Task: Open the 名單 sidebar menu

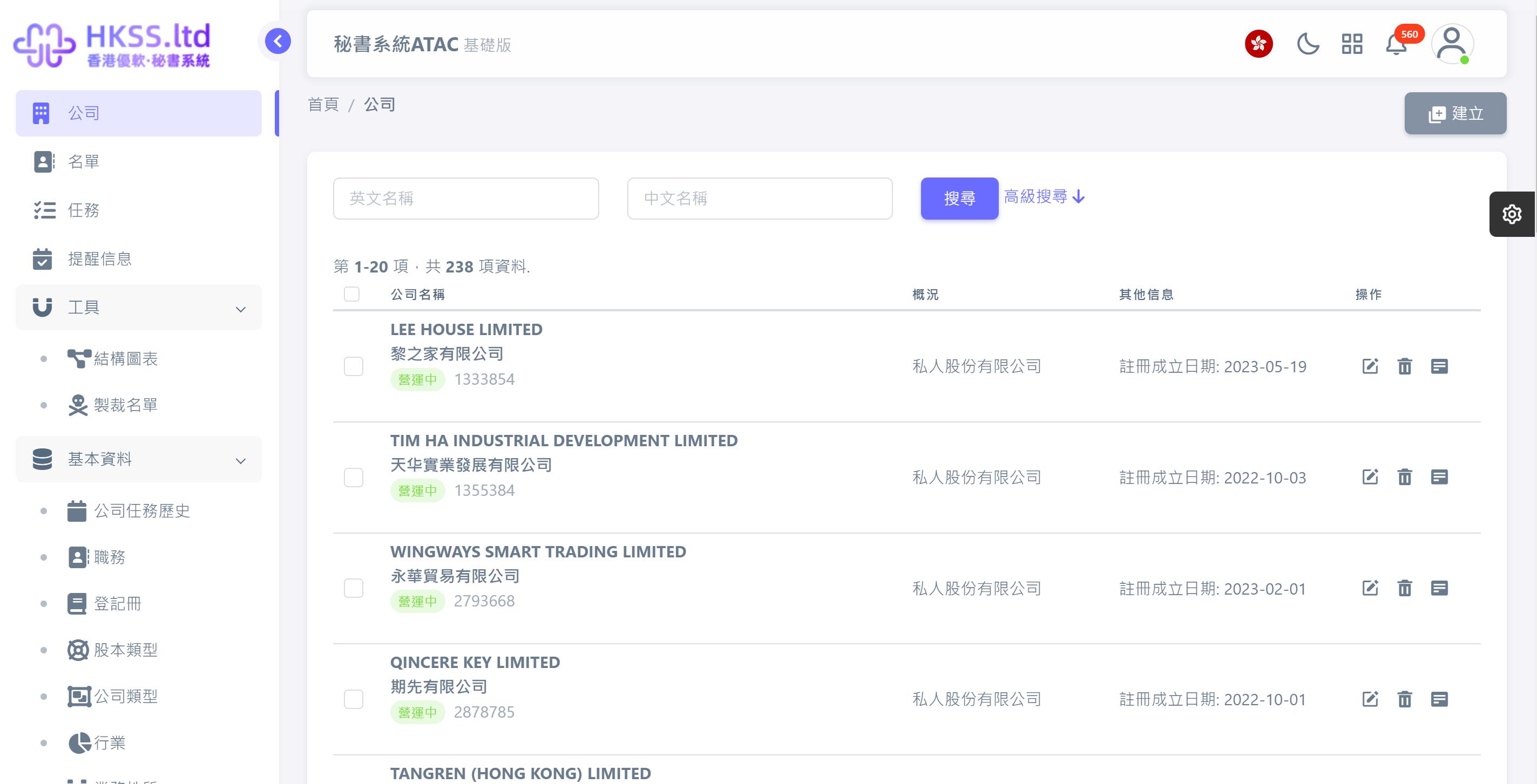Action: [138, 161]
